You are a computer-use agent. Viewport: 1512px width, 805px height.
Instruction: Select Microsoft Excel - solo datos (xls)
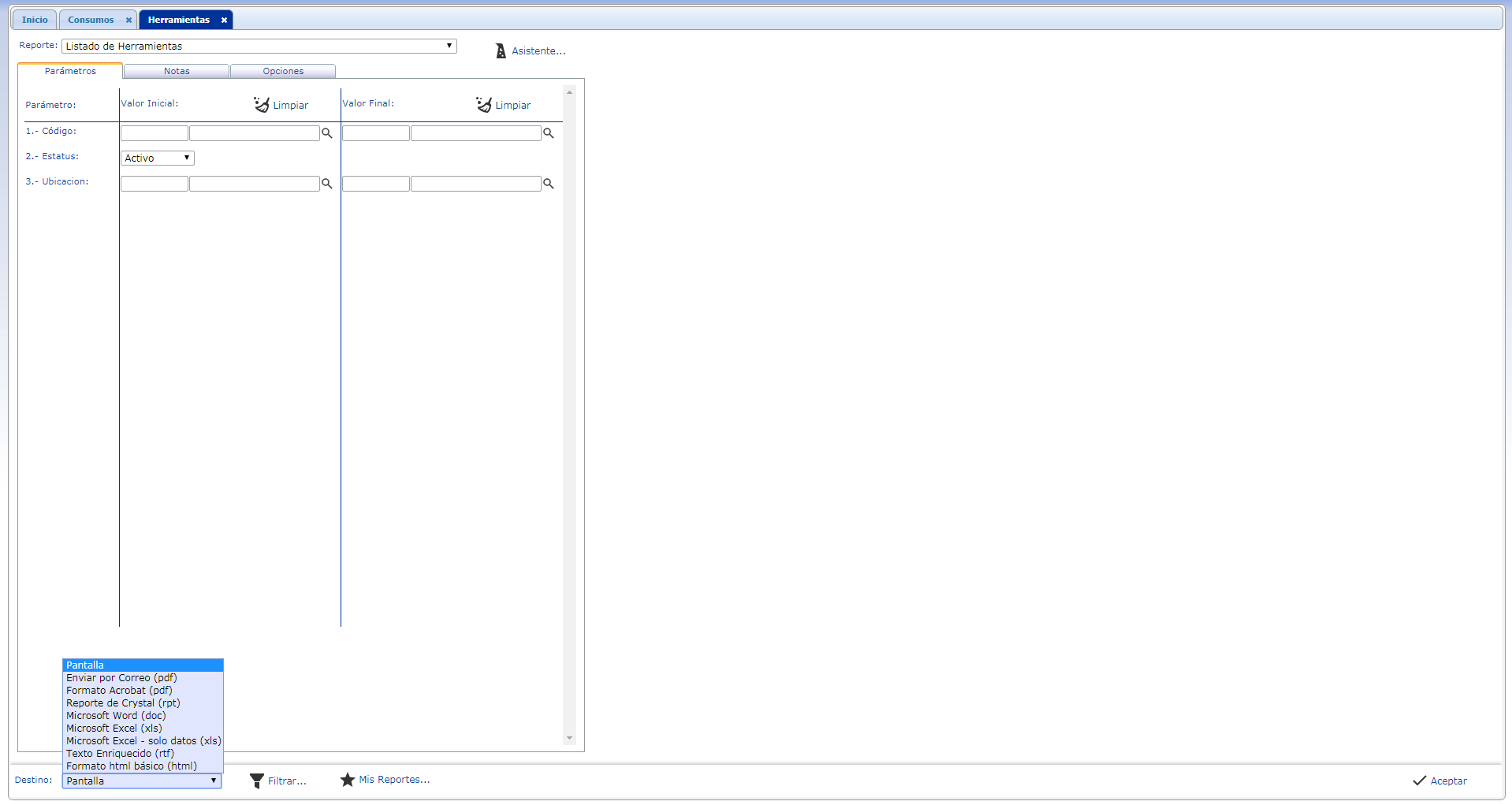tap(143, 741)
